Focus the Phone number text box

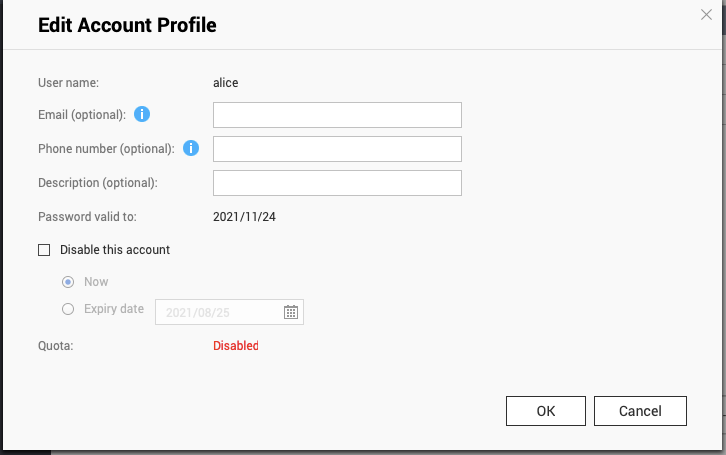point(337,149)
